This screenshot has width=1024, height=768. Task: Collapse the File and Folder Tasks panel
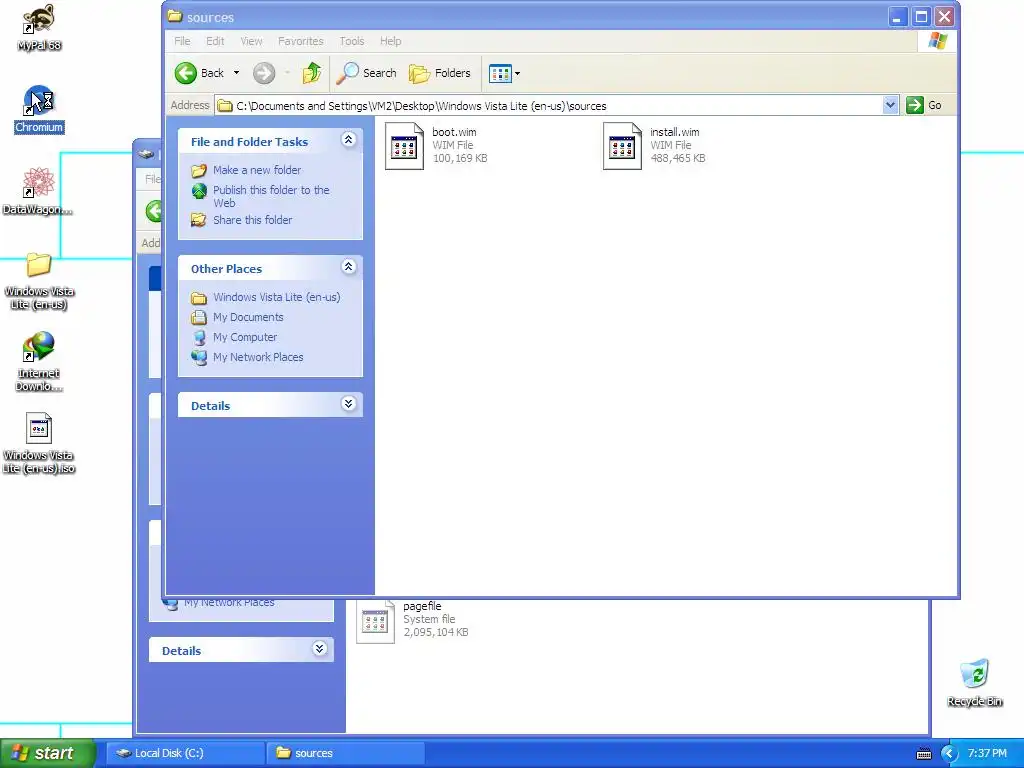tap(349, 140)
